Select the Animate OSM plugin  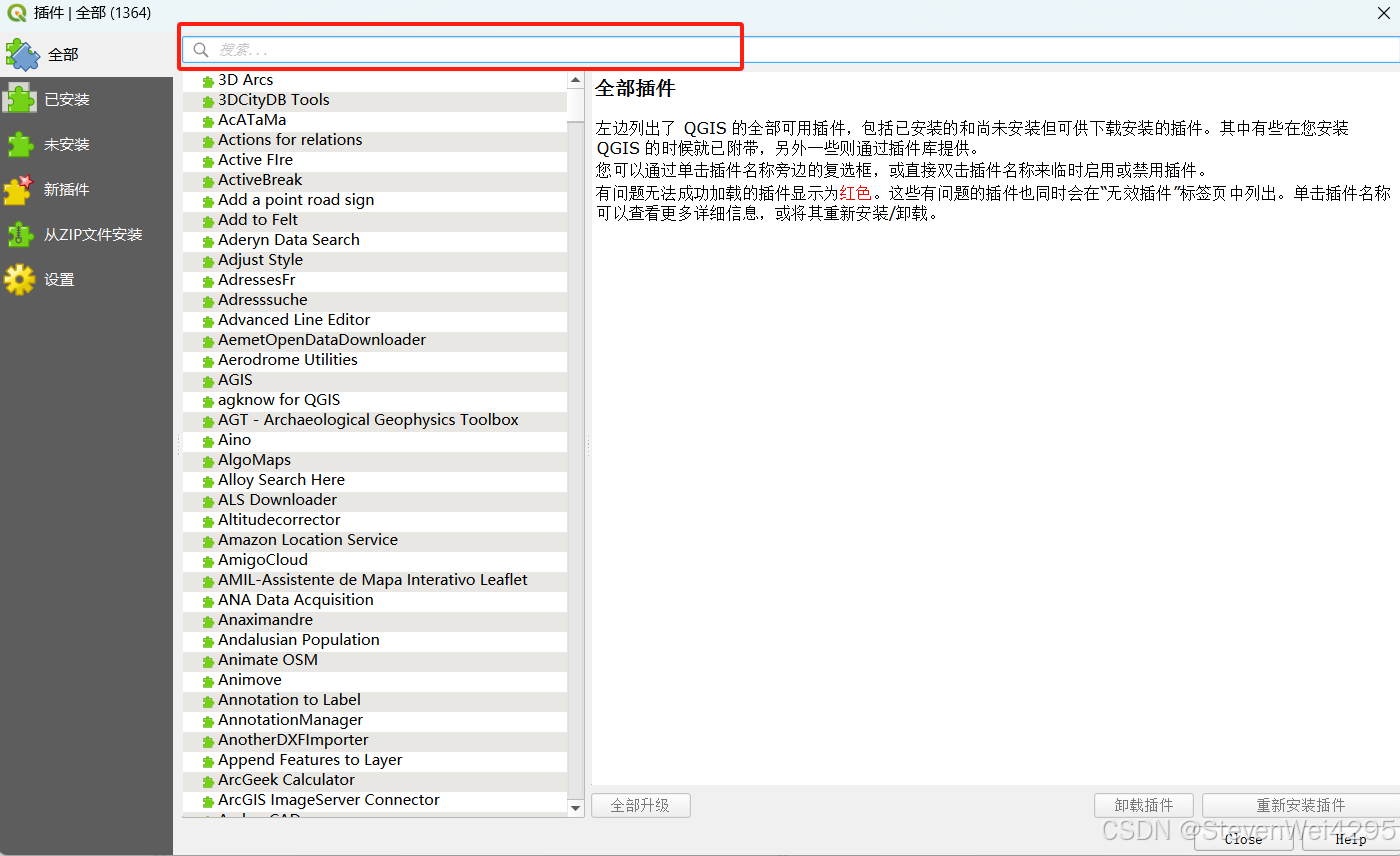tap(375, 660)
